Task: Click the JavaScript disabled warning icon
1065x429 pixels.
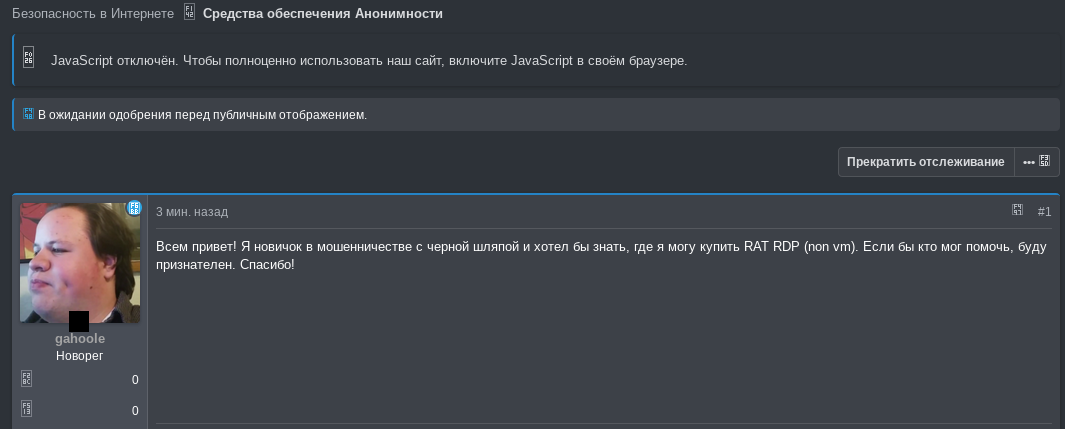Action: coord(29,57)
